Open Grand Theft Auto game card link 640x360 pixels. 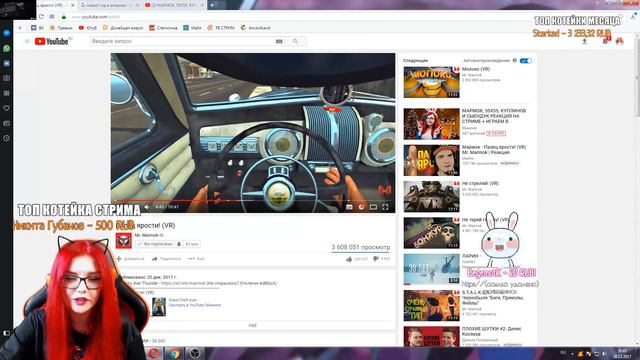(182, 300)
